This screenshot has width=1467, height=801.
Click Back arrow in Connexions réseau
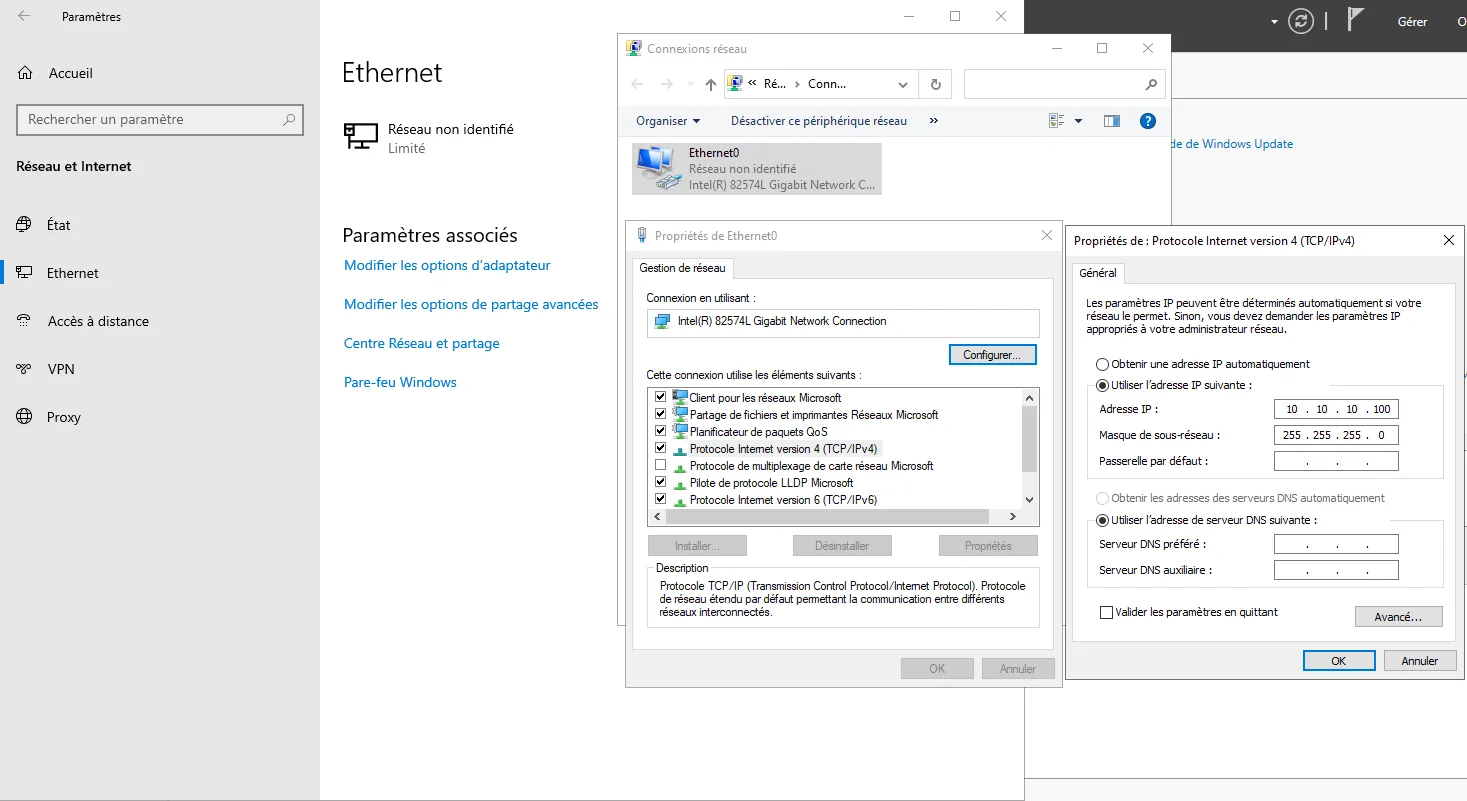tap(638, 85)
